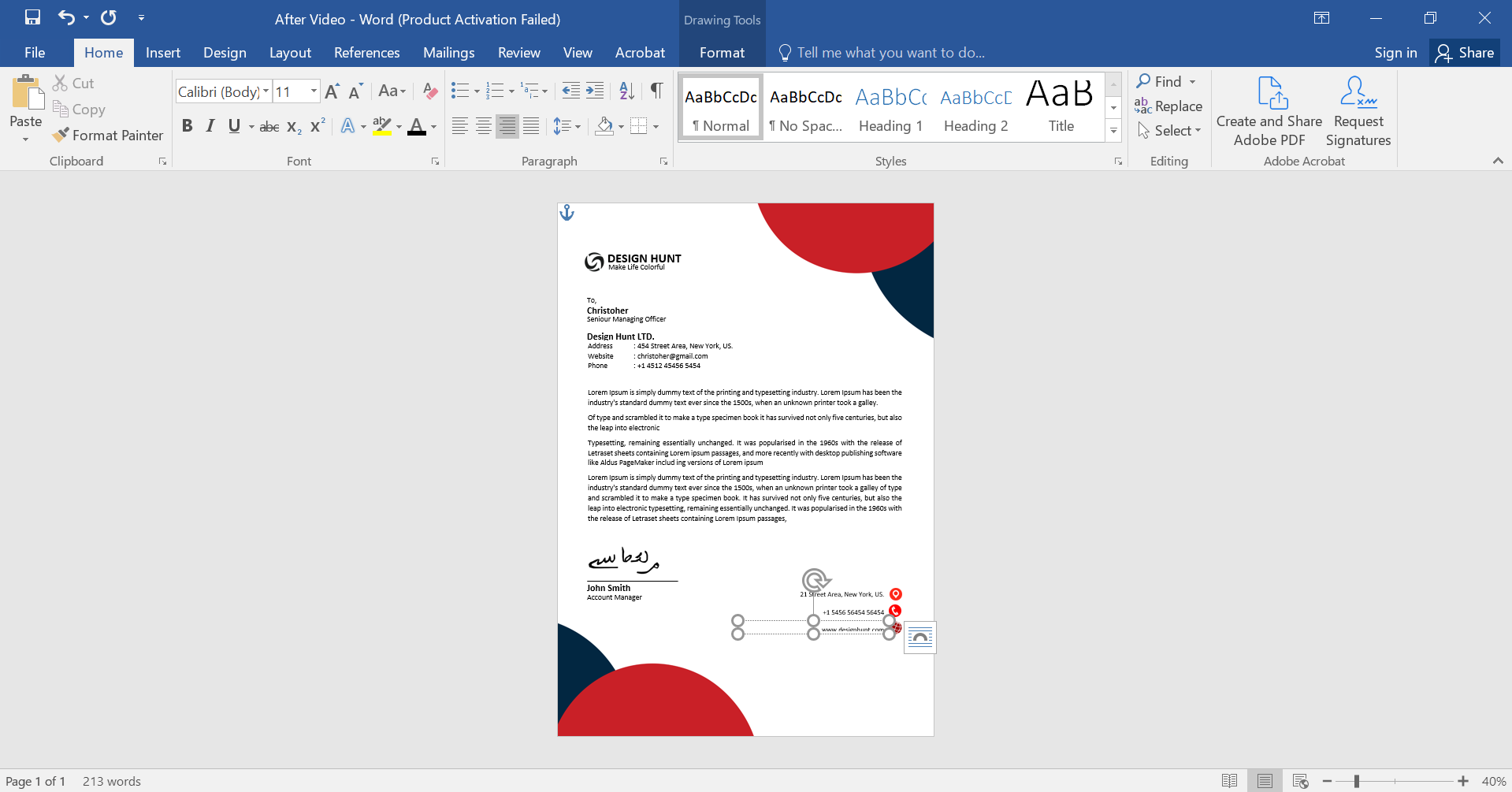Open the Drawing Tools Format tab
This screenshot has width=1512, height=792.
coord(721,52)
